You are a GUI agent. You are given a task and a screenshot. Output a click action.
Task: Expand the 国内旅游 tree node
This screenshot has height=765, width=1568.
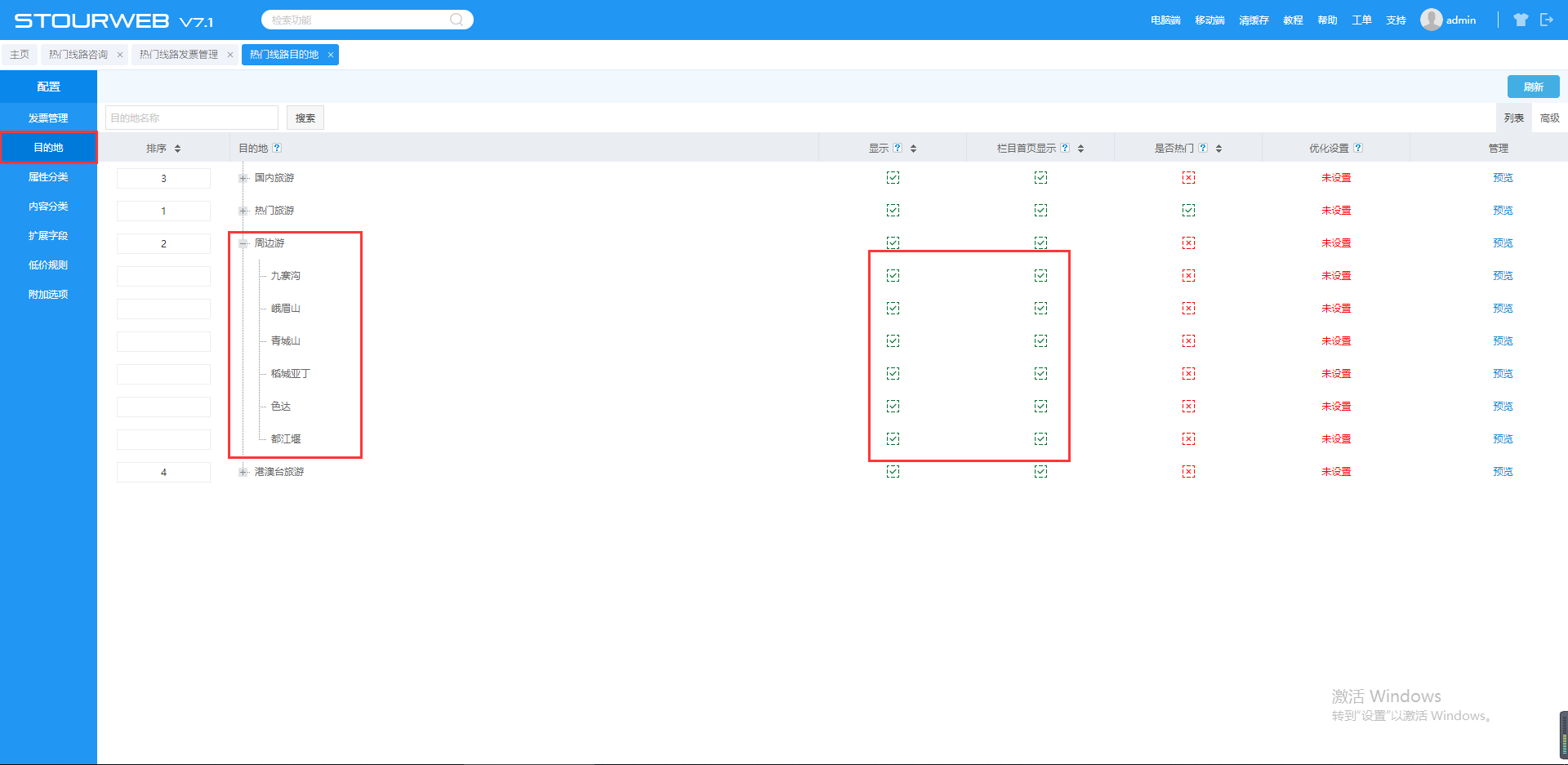tap(243, 178)
